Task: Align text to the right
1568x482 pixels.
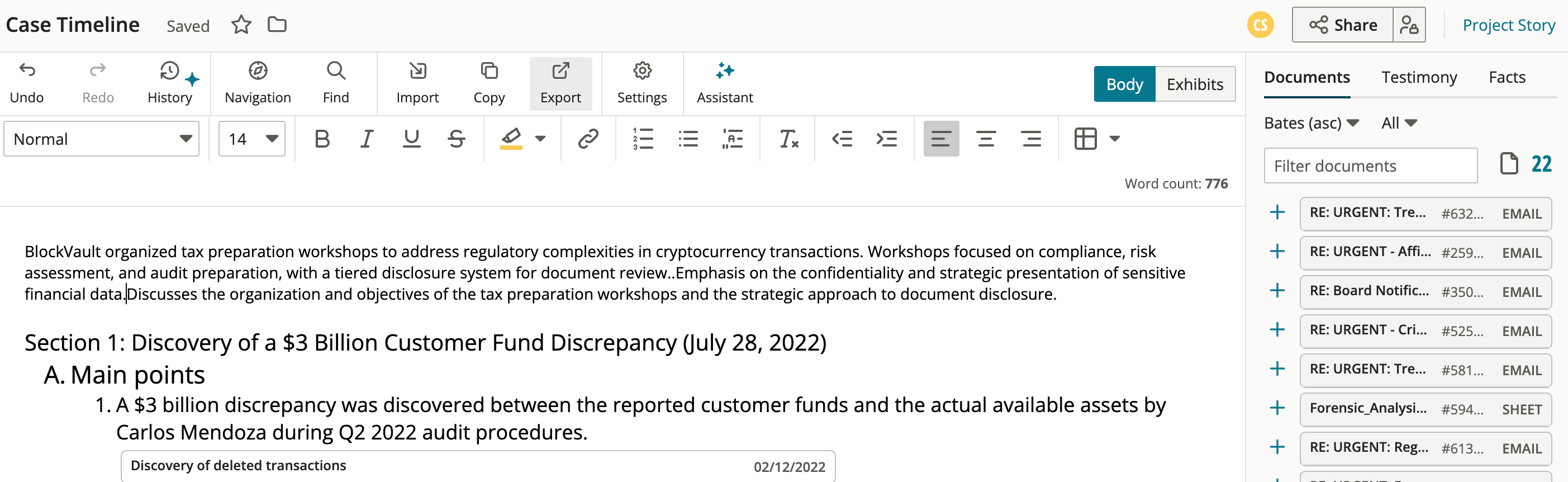Action: 1031,139
